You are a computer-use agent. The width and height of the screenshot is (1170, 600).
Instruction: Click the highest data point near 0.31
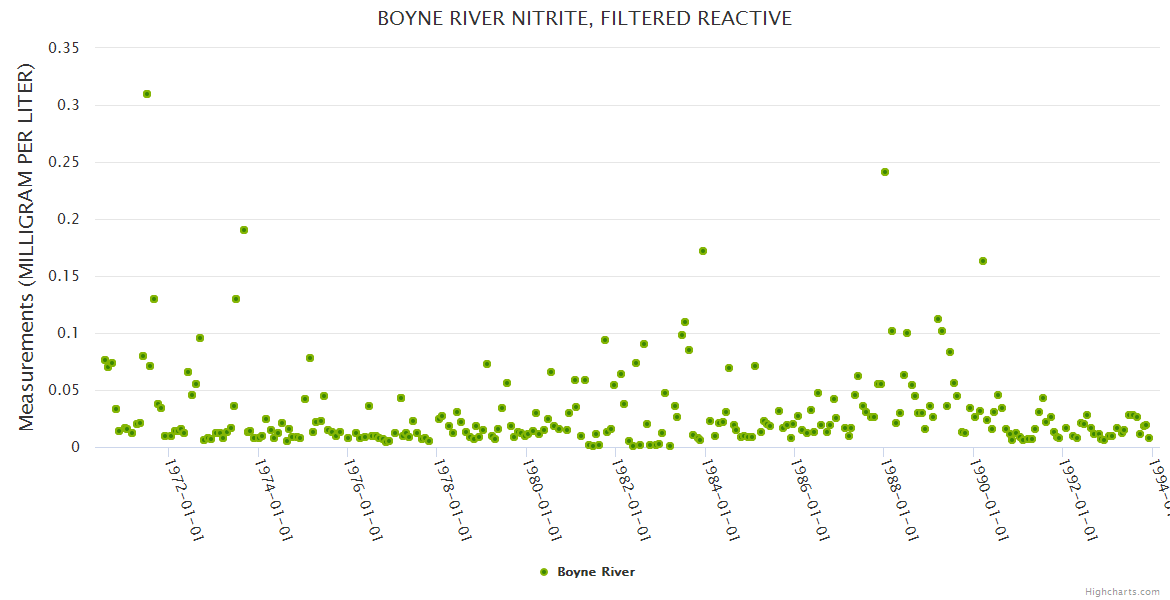(147, 94)
